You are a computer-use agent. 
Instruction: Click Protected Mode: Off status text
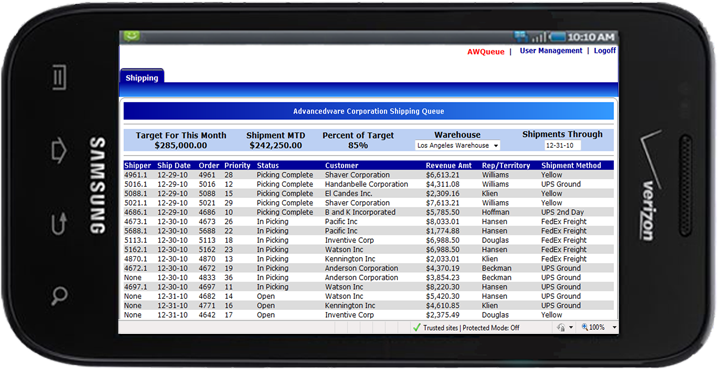pyautogui.click(x=492, y=328)
